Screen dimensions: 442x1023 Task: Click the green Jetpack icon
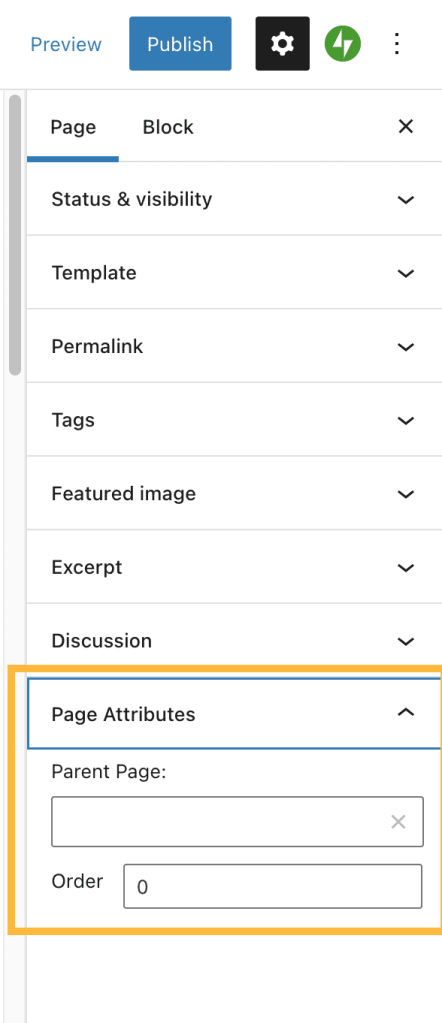click(x=343, y=44)
